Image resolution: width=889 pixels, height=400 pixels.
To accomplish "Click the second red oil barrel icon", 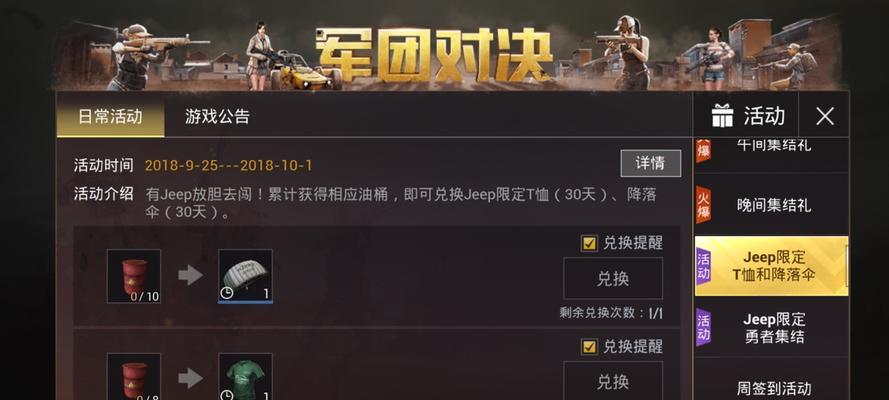I will pyautogui.click(x=134, y=376).
